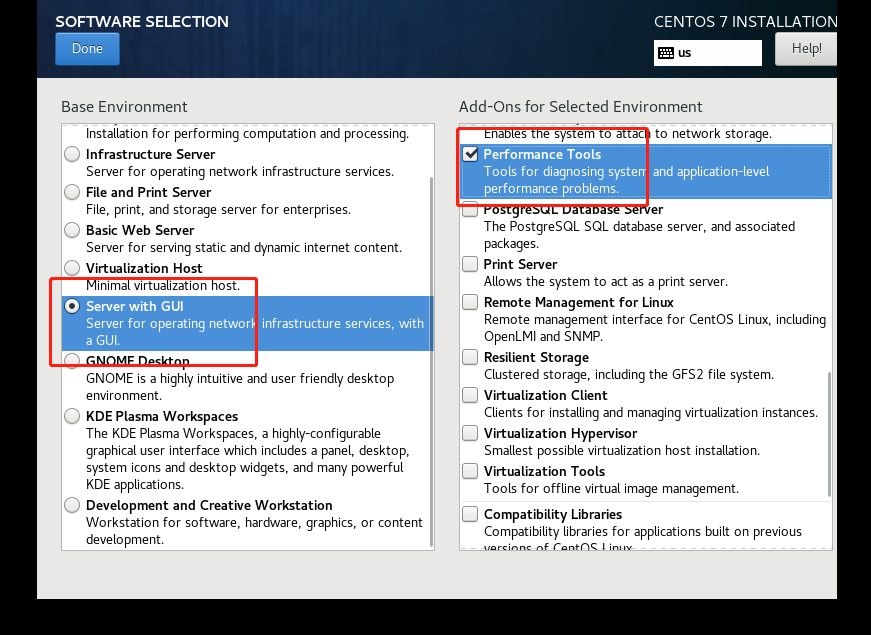Check the Print Server add-on
The width and height of the screenshot is (871, 635).
(470, 264)
